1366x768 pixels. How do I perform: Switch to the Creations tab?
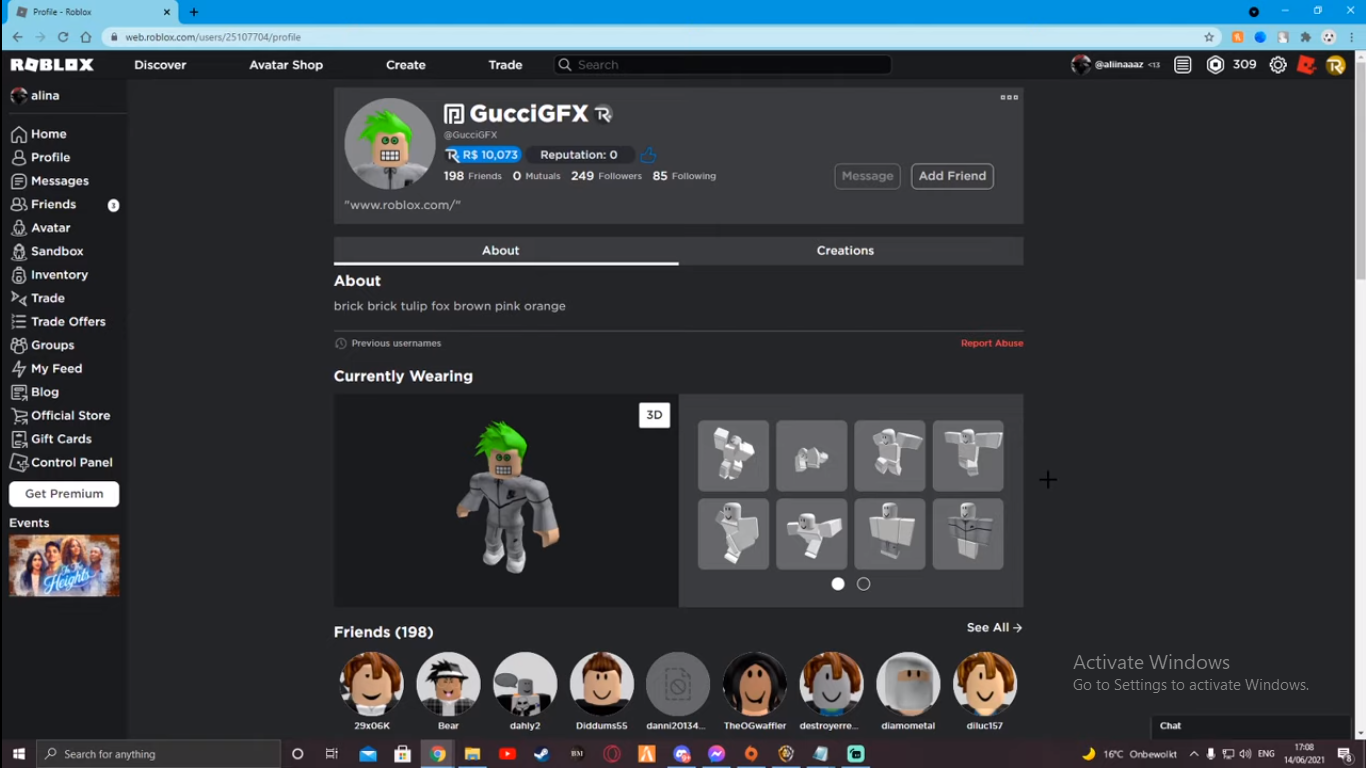(851, 251)
